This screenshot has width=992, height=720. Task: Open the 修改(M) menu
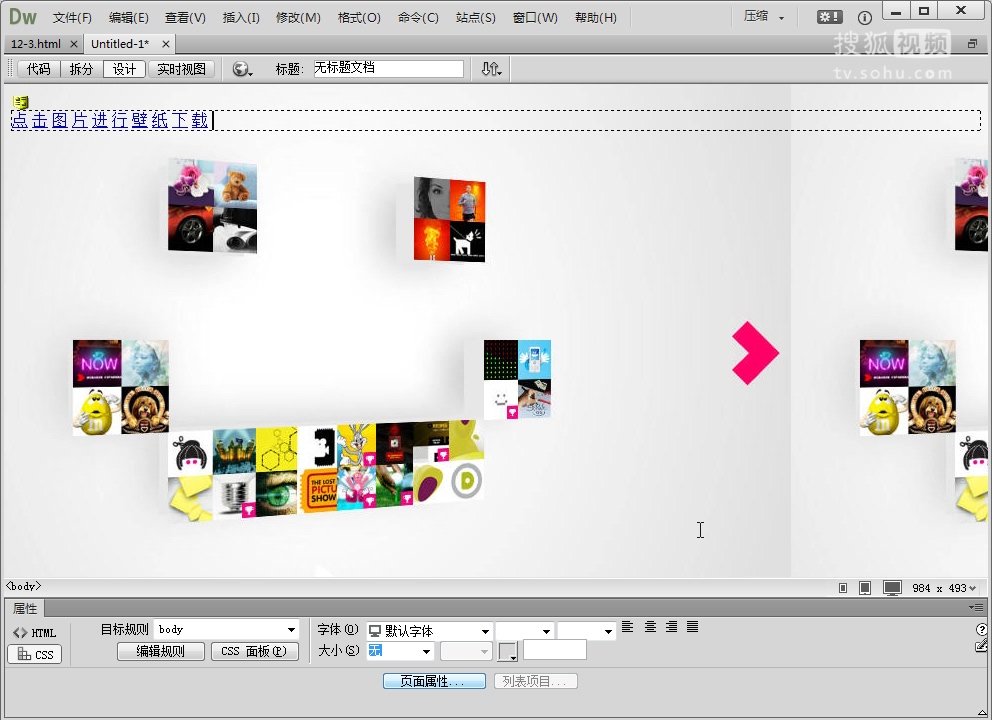[298, 18]
